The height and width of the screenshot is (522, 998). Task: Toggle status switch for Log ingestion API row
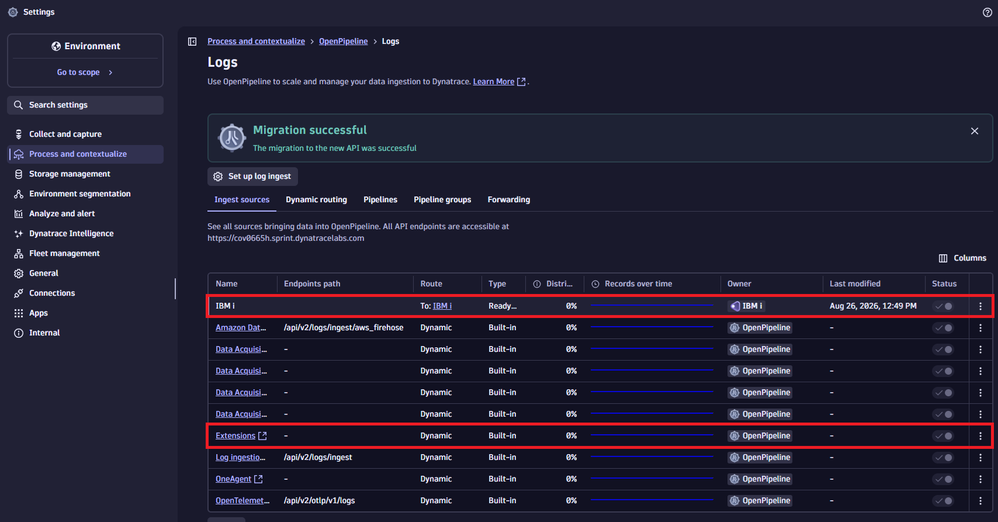(943, 458)
